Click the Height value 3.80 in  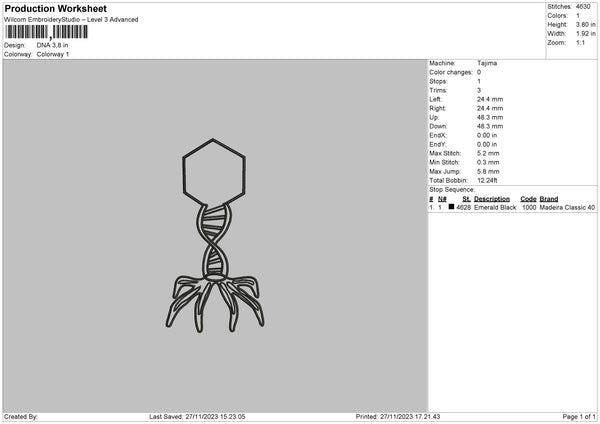(x=585, y=24)
